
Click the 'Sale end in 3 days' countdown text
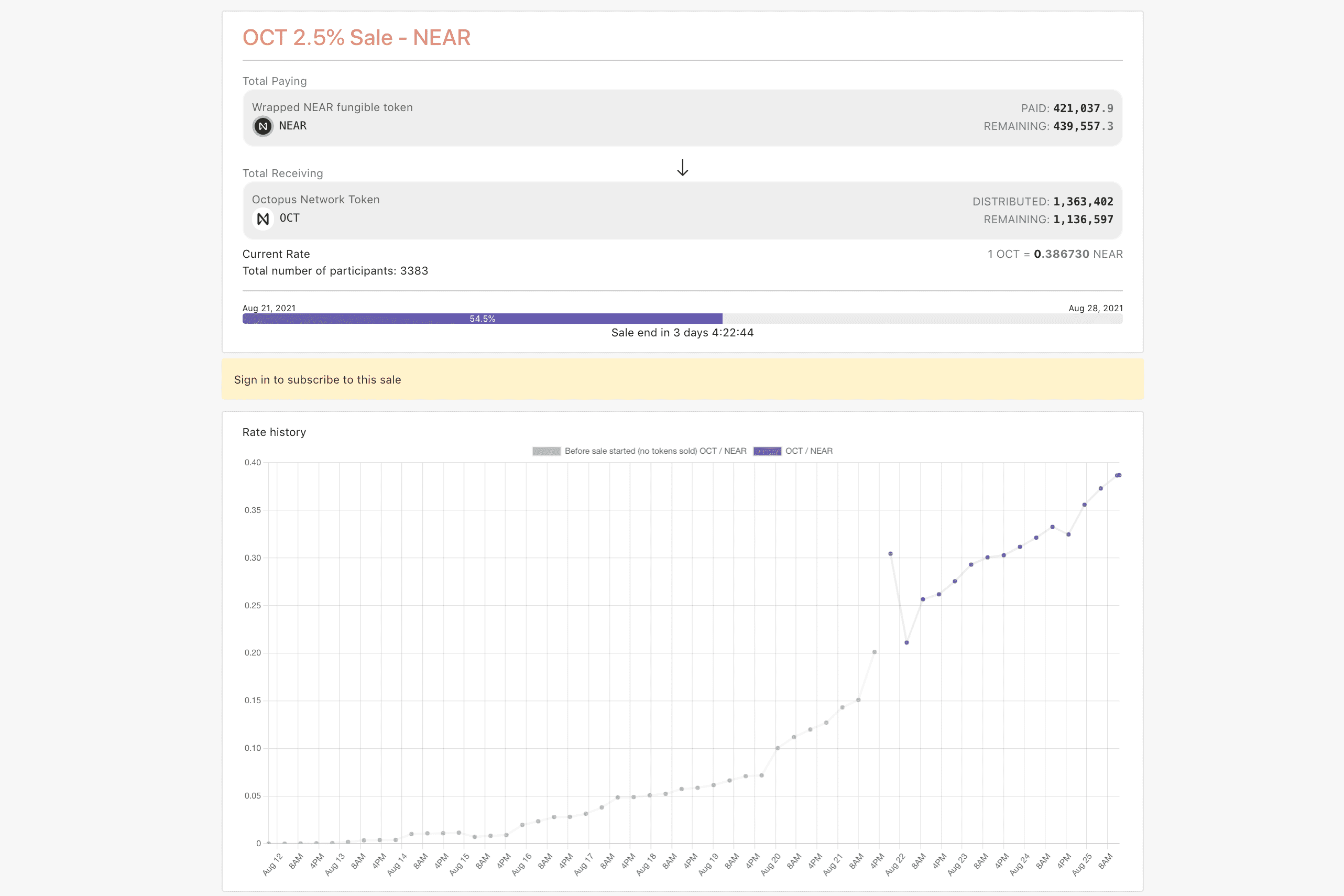(x=682, y=332)
